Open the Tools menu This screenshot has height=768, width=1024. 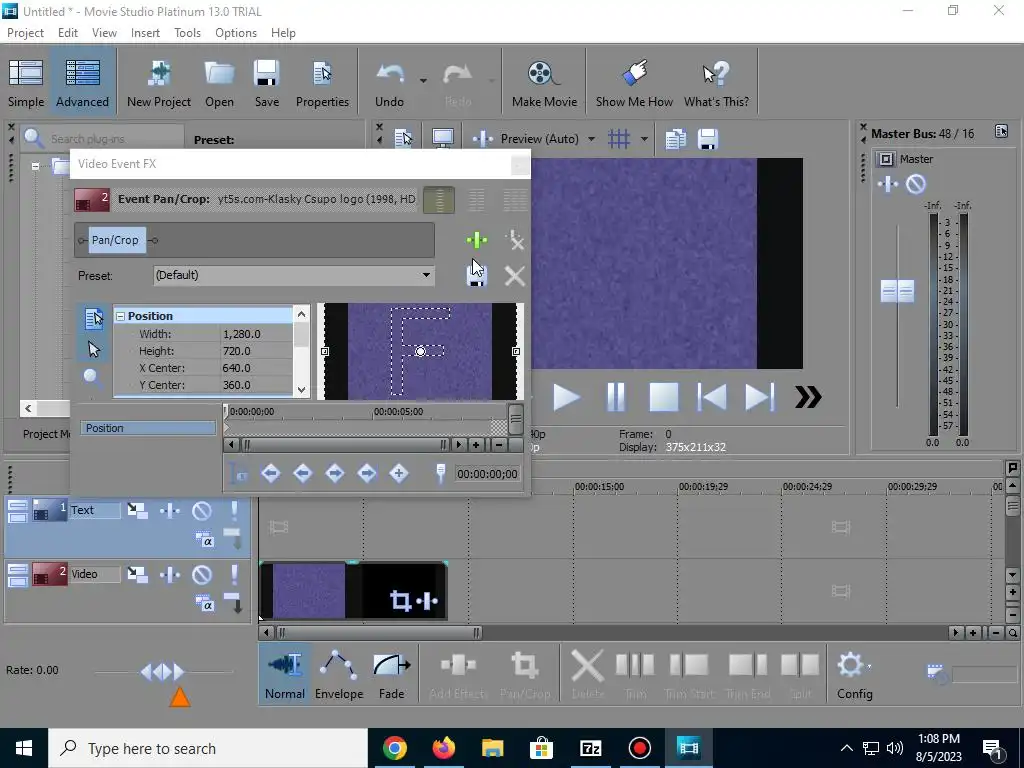point(187,33)
